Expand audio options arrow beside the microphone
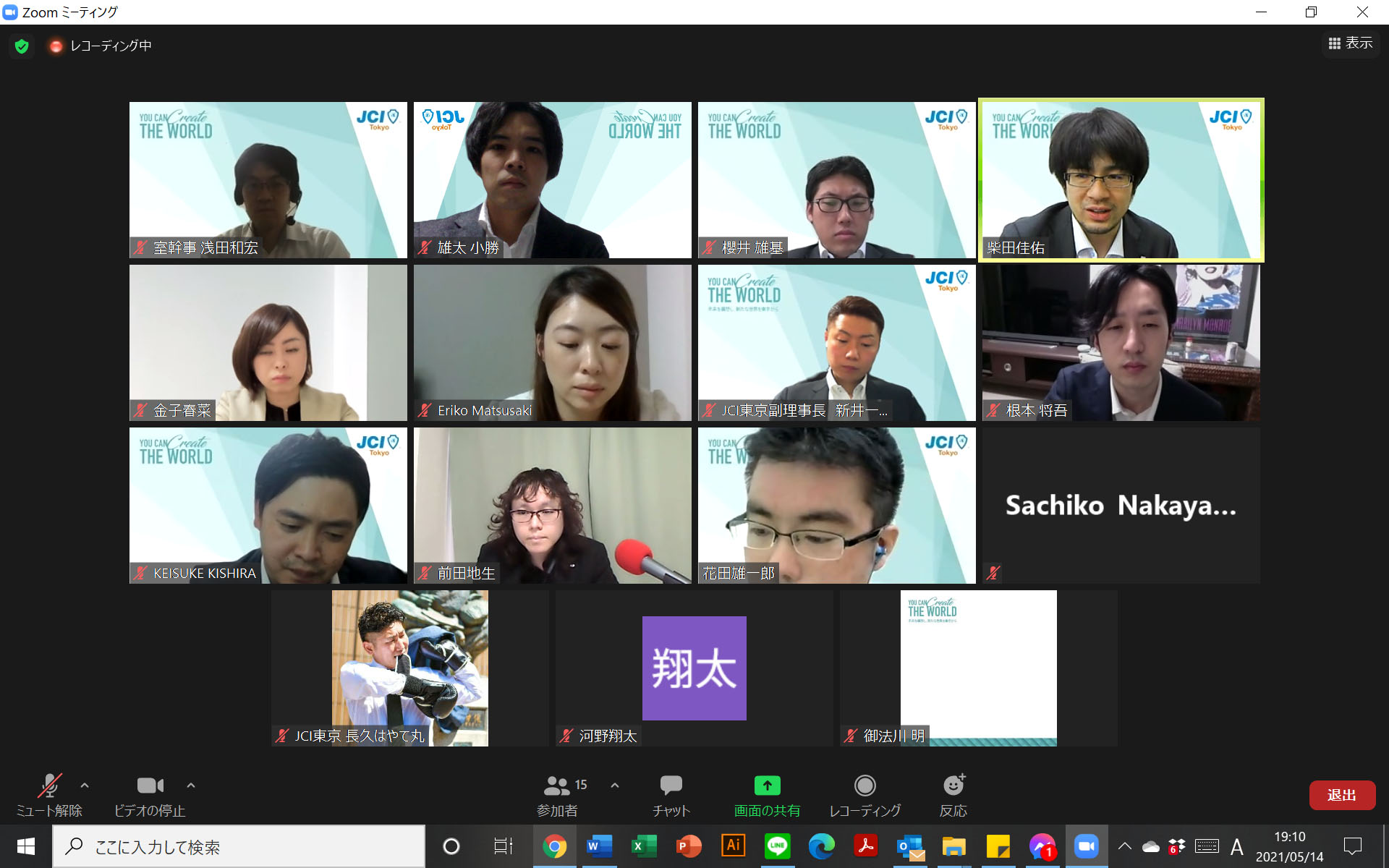The height and width of the screenshot is (868, 1389). pos(85,785)
